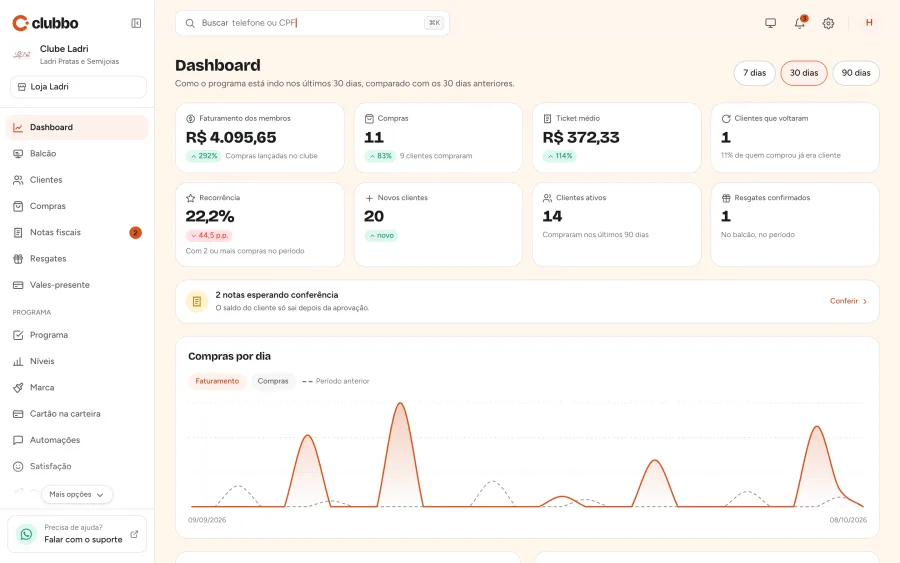Click the search magnifier icon
The height and width of the screenshot is (563, 900).
pos(190,23)
